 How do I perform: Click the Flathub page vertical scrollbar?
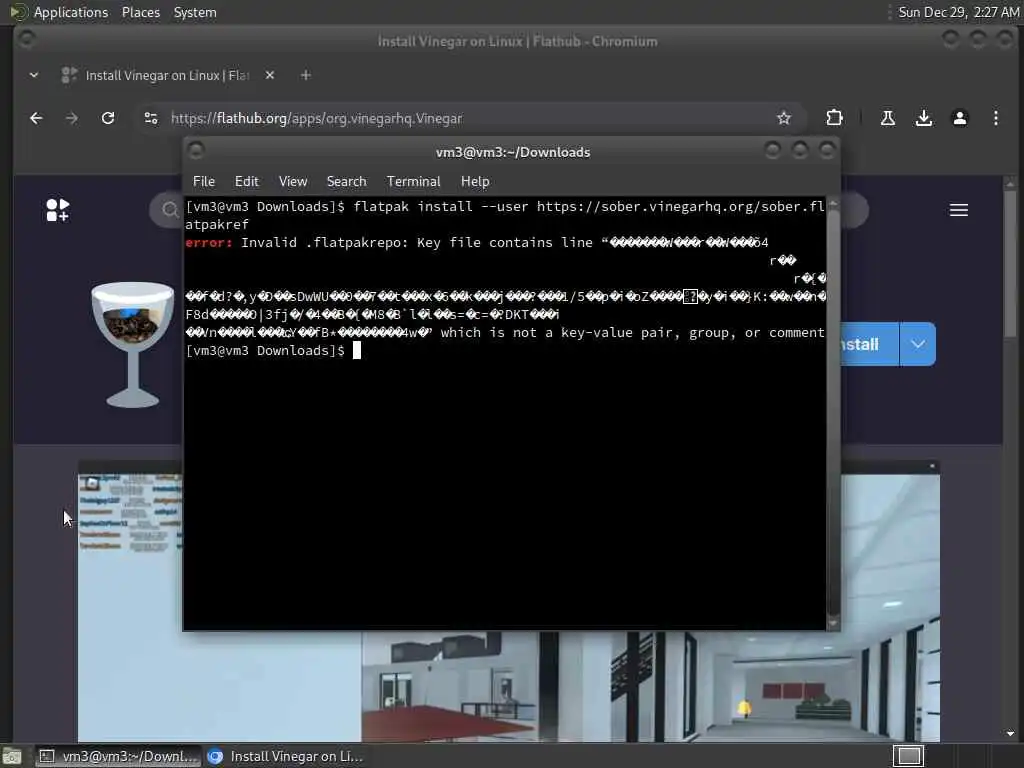click(1010, 457)
